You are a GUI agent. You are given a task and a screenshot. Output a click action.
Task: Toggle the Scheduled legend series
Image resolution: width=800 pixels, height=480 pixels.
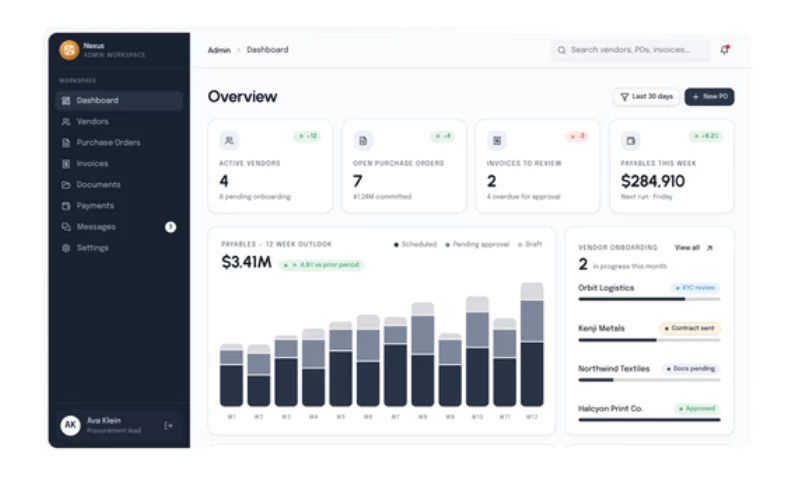(x=415, y=244)
